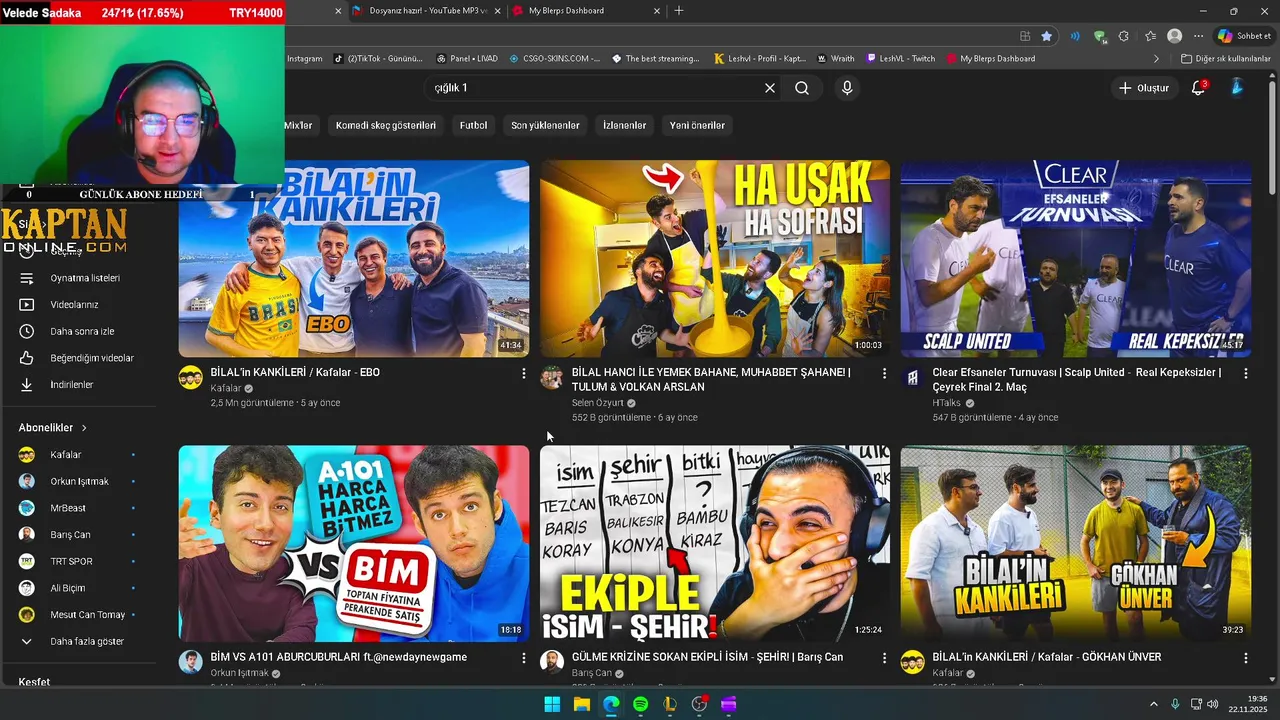This screenshot has height=720, width=1280.
Task: Click the YouTube search magnifier button
Action: click(802, 88)
